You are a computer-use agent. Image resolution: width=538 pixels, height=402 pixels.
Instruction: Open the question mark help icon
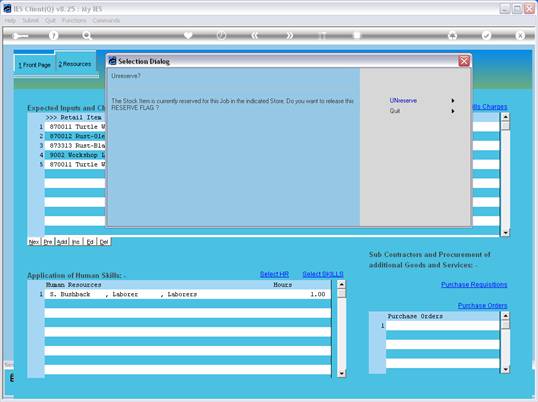(x=53, y=35)
